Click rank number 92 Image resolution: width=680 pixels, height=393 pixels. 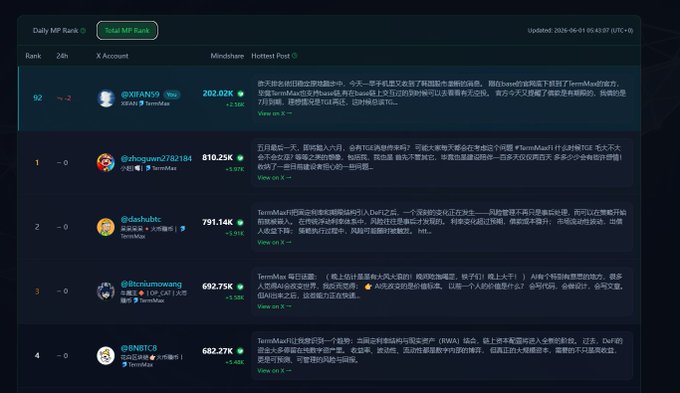click(38, 98)
